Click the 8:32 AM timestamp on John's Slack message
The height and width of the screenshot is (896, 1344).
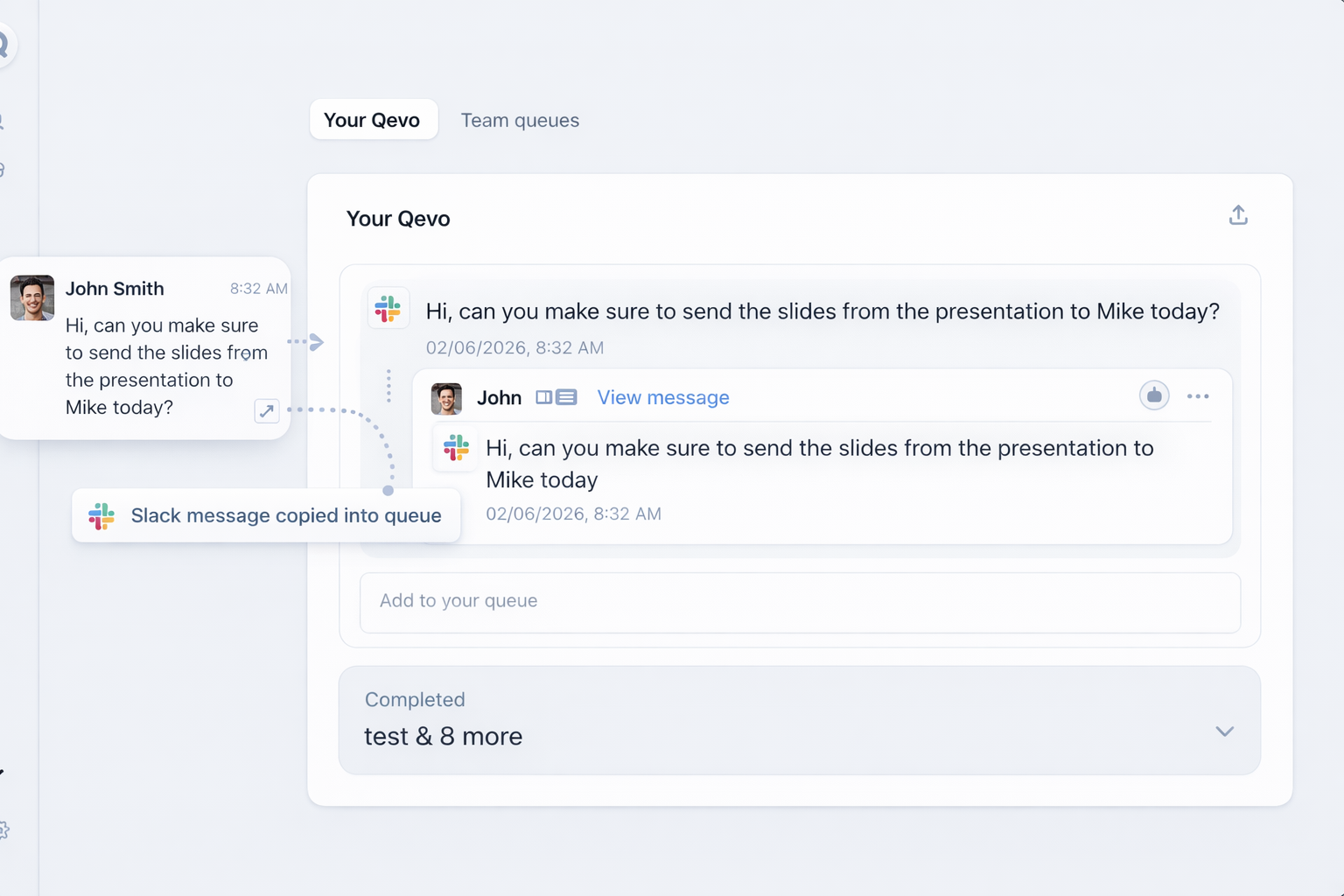pos(258,288)
